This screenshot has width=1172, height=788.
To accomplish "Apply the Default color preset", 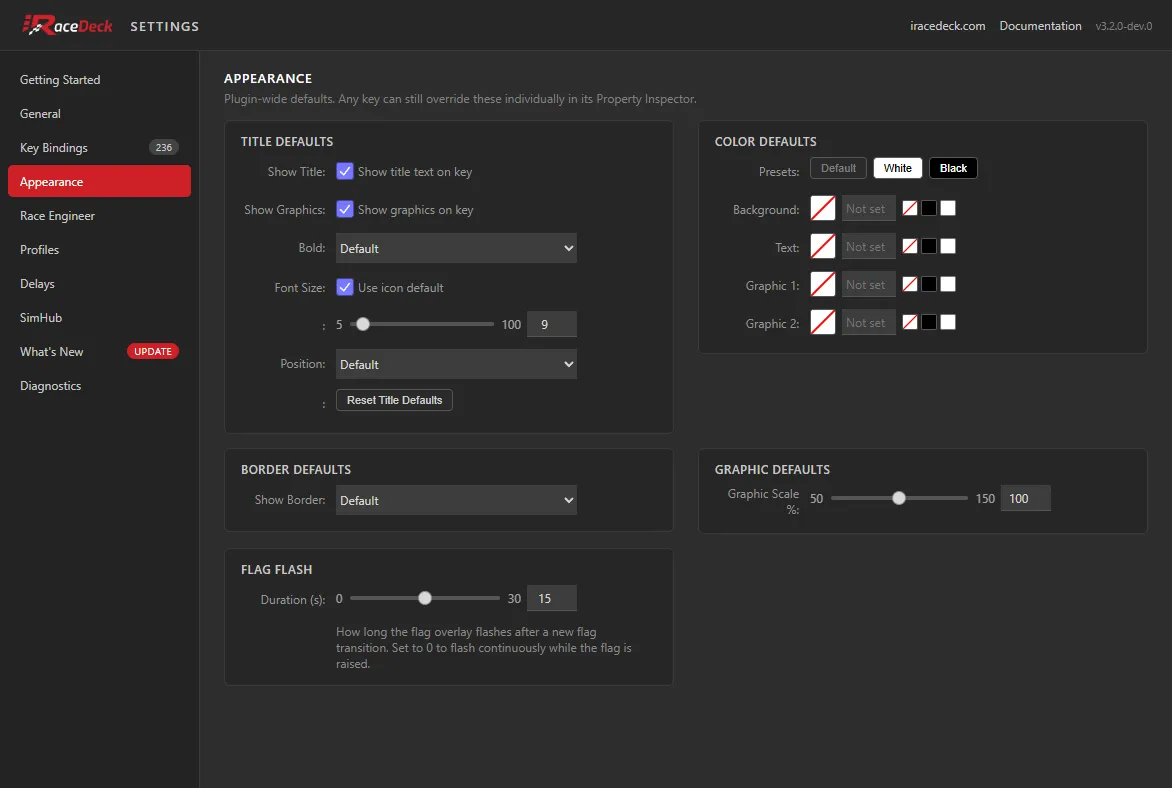I will (x=838, y=168).
